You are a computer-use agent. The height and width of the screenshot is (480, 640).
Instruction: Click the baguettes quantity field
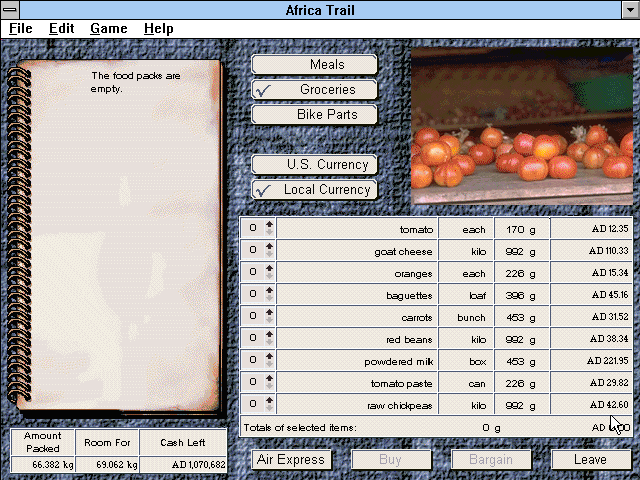(253, 294)
